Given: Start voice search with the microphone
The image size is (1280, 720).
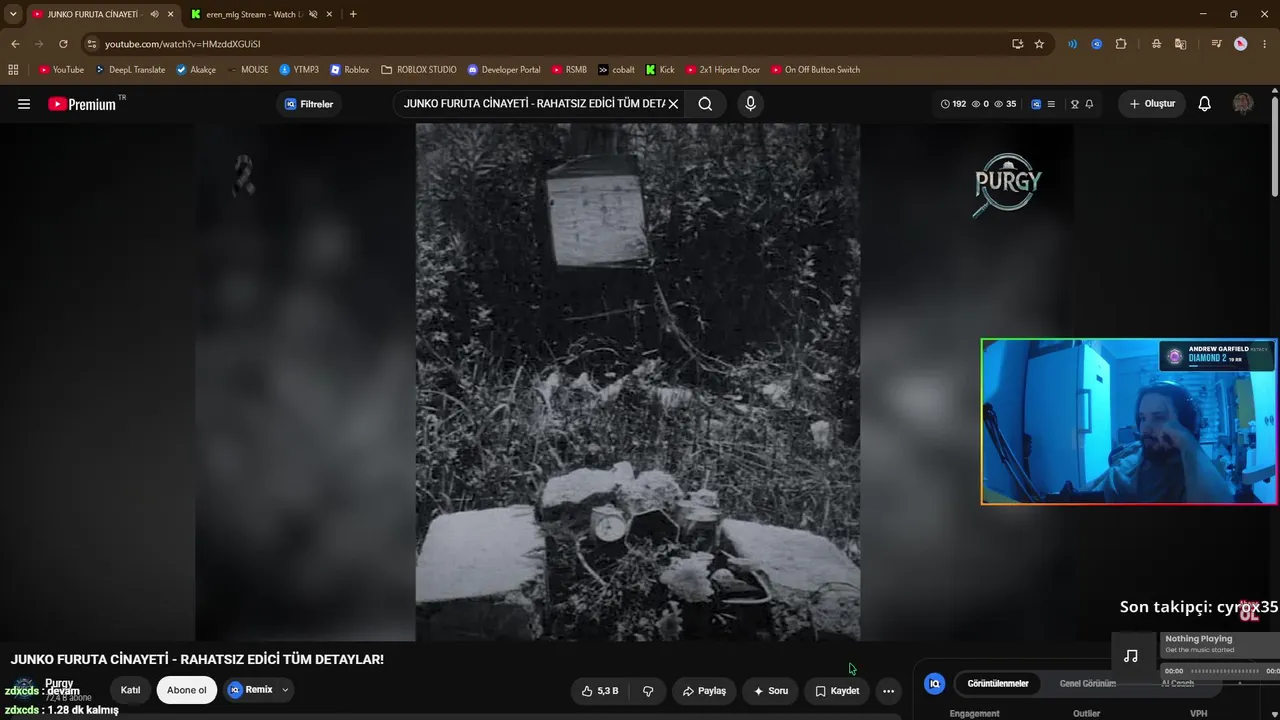Looking at the screenshot, I should coord(750,104).
